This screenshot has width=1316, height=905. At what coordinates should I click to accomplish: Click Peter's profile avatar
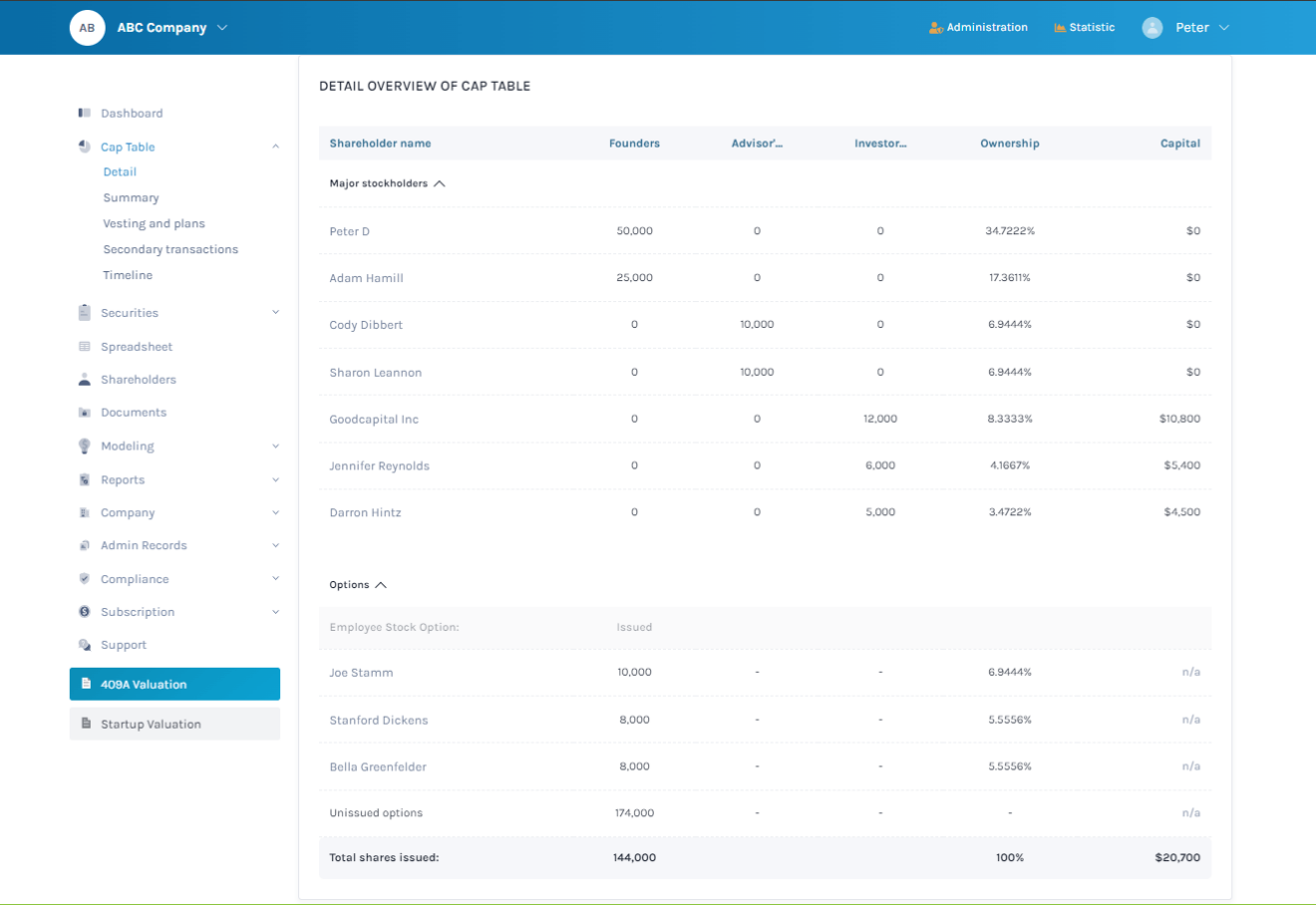1151,27
